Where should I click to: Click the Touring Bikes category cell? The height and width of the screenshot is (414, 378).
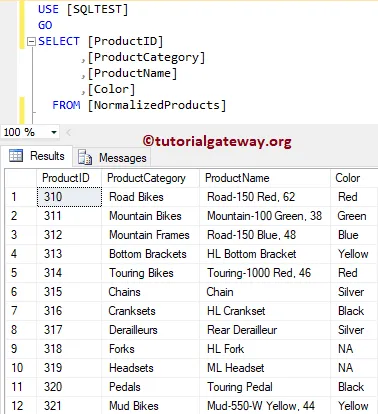pyautogui.click(x=150, y=273)
